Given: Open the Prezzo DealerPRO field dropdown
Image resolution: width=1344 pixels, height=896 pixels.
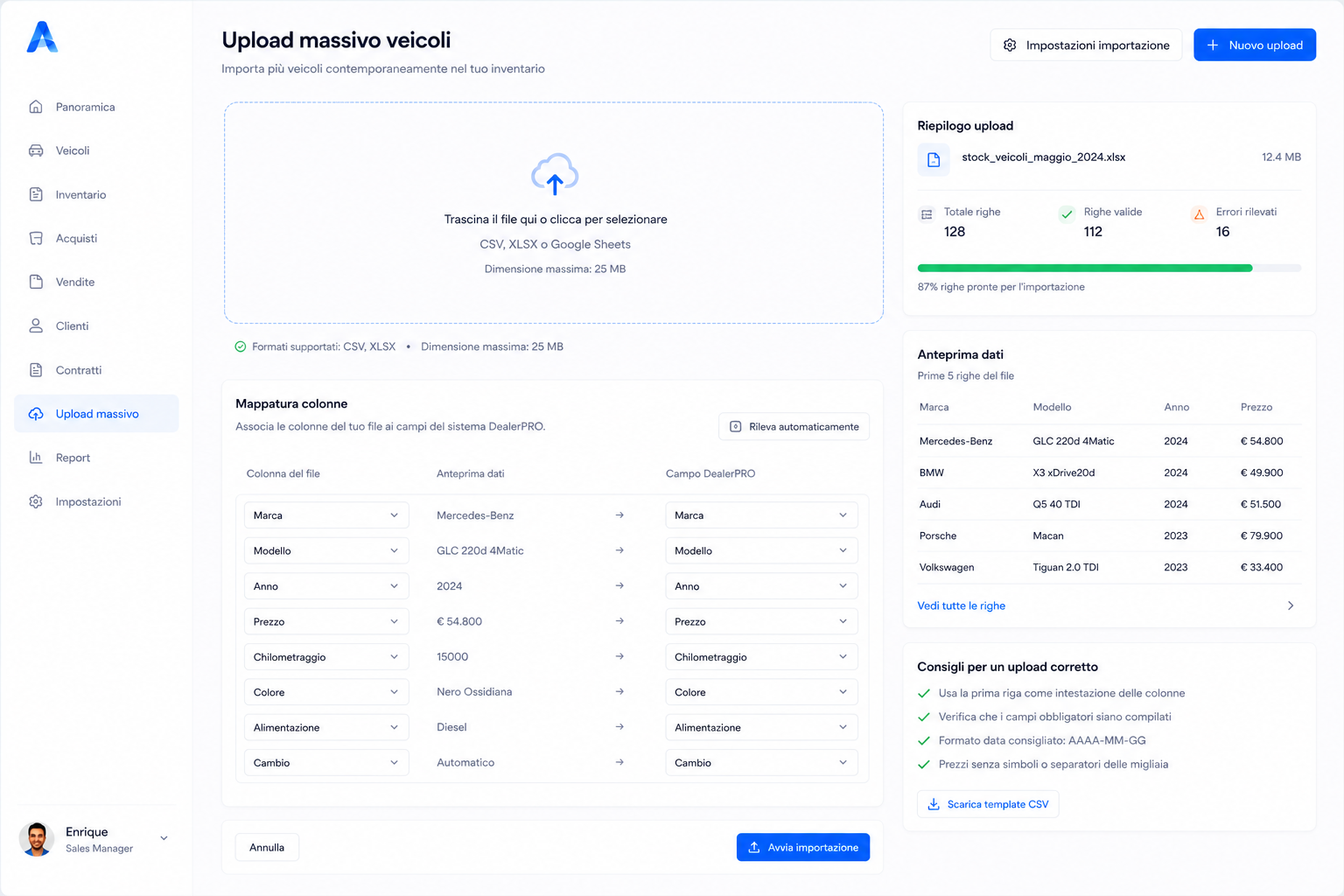Looking at the screenshot, I should (x=761, y=621).
